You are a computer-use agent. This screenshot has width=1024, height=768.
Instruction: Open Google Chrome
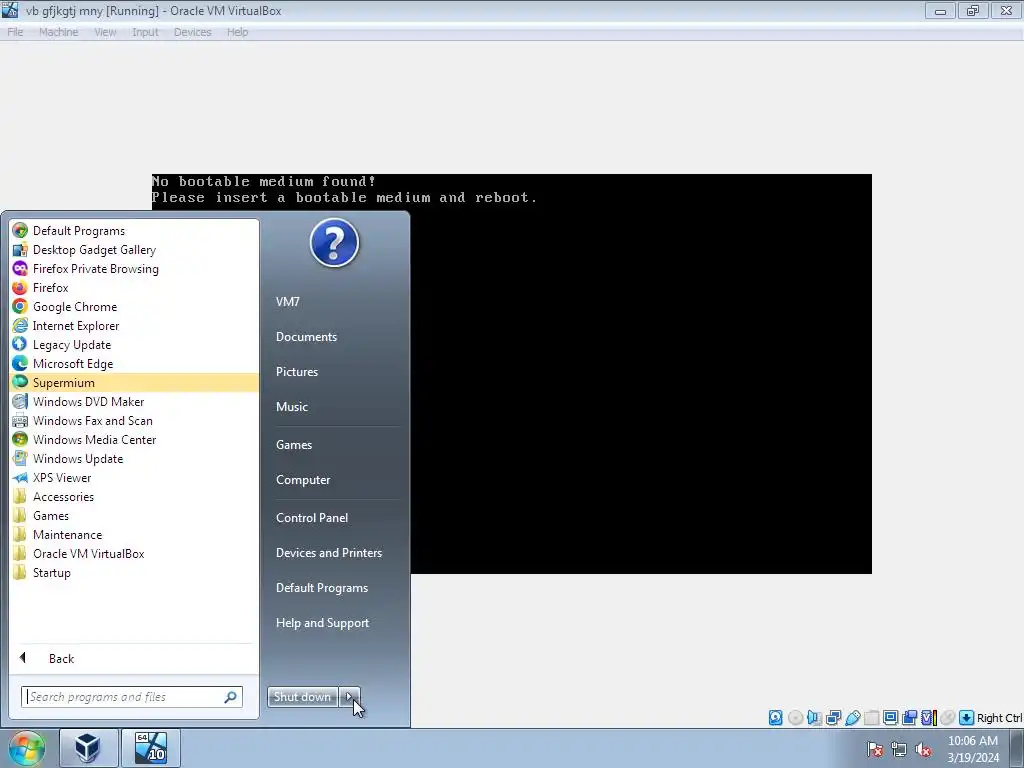pos(134,306)
